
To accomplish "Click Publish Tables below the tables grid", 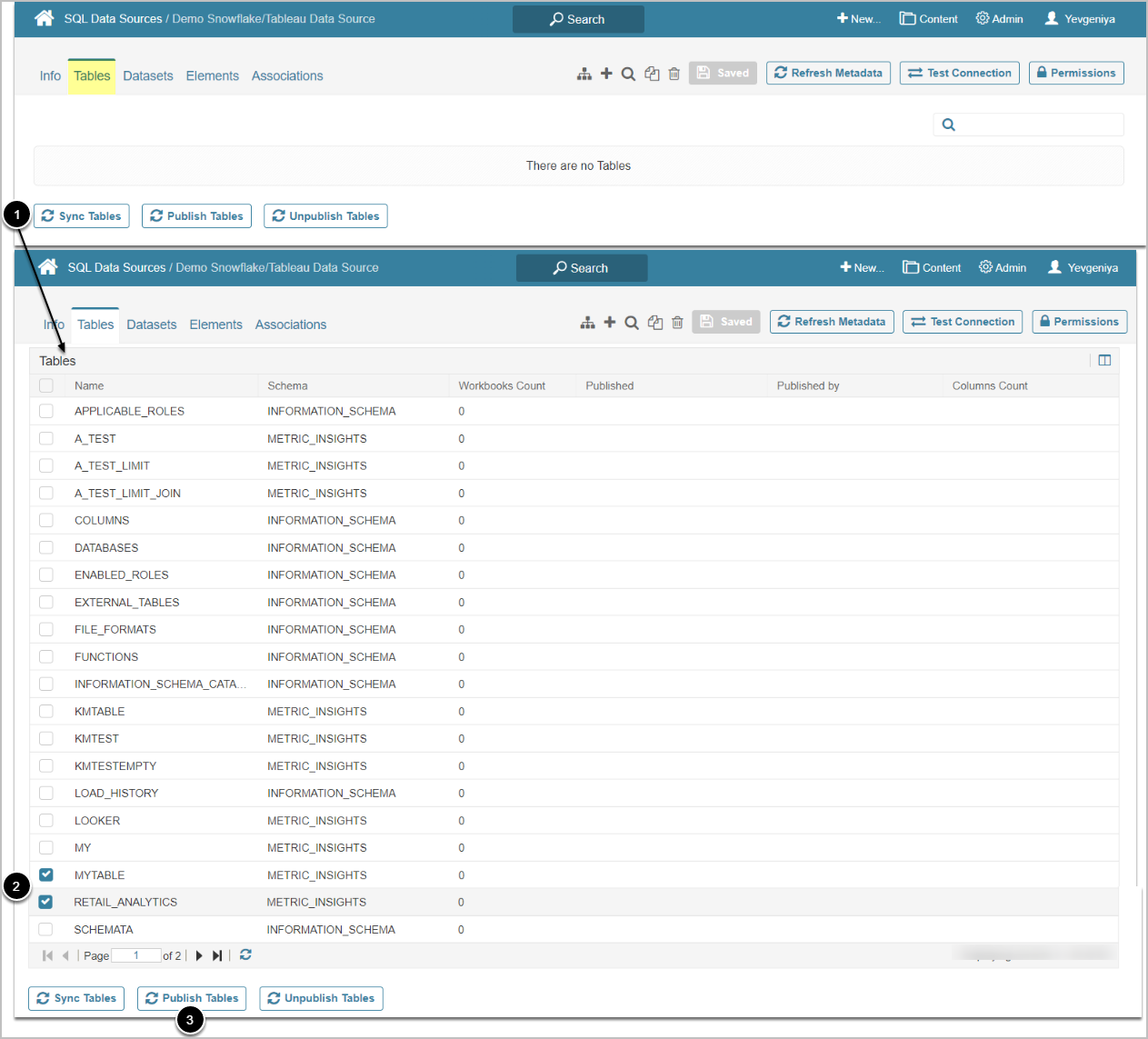I will pyautogui.click(x=192, y=998).
